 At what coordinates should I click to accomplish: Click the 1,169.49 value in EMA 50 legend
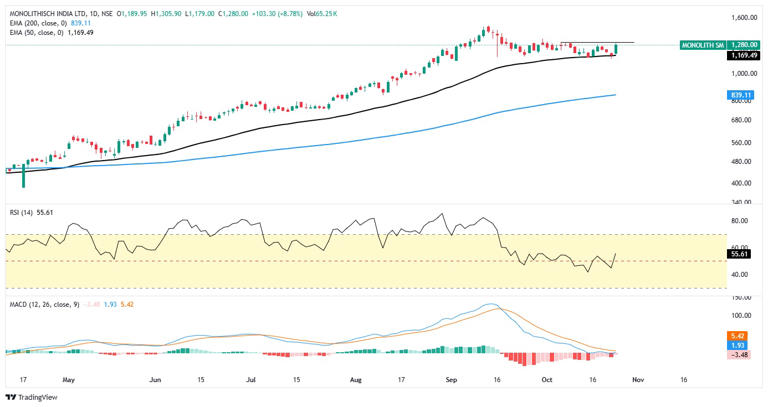pyautogui.click(x=83, y=33)
